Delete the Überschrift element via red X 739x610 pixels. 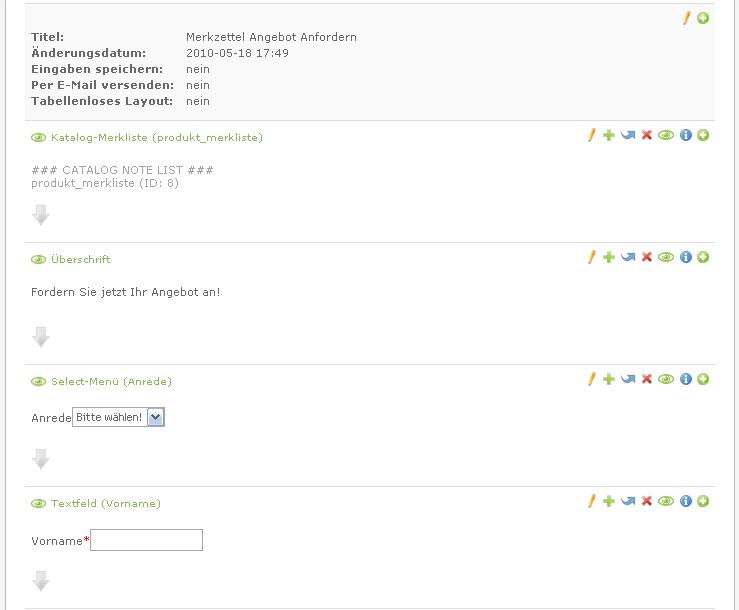click(x=647, y=257)
